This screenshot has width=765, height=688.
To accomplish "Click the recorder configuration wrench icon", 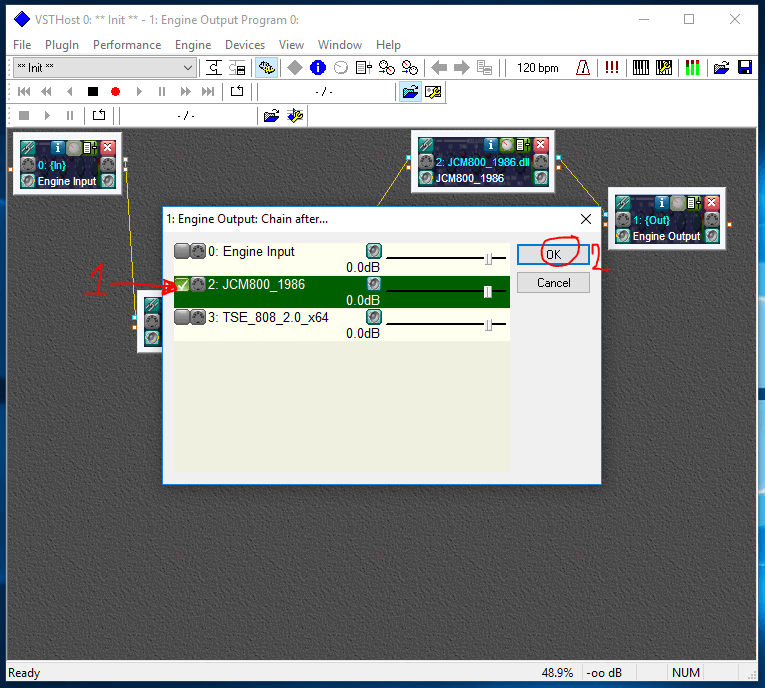I will (x=295, y=116).
